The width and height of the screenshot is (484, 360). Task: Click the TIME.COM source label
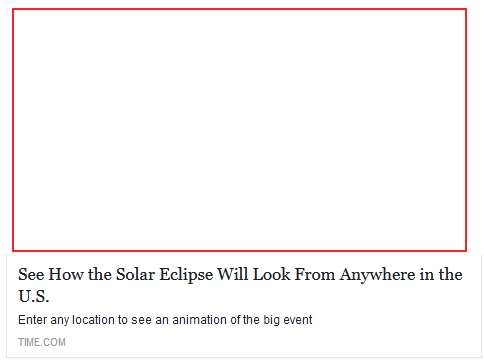[42, 342]
